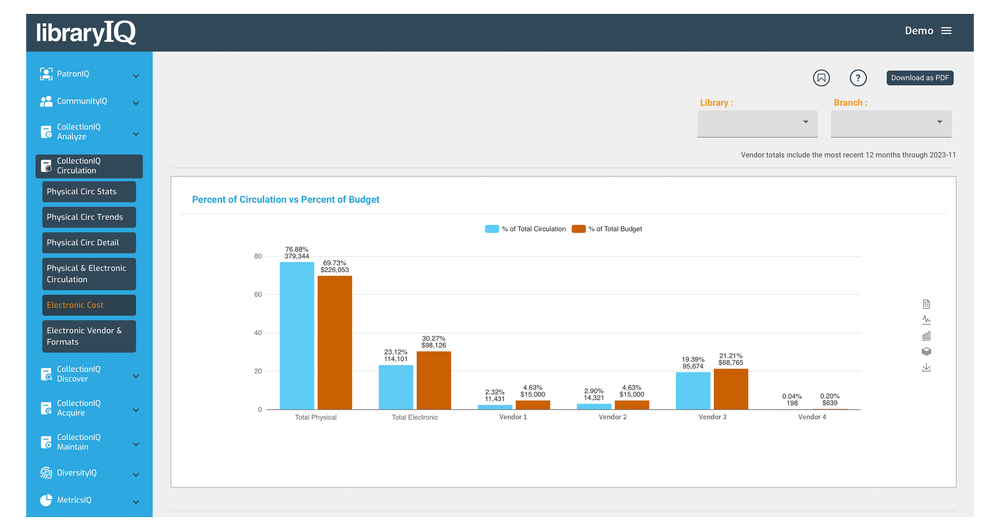The image size is (1000, 531).
Task: Click the chart title Percent of Circulation vs Percent of Budget
Action: click(286, 200)
